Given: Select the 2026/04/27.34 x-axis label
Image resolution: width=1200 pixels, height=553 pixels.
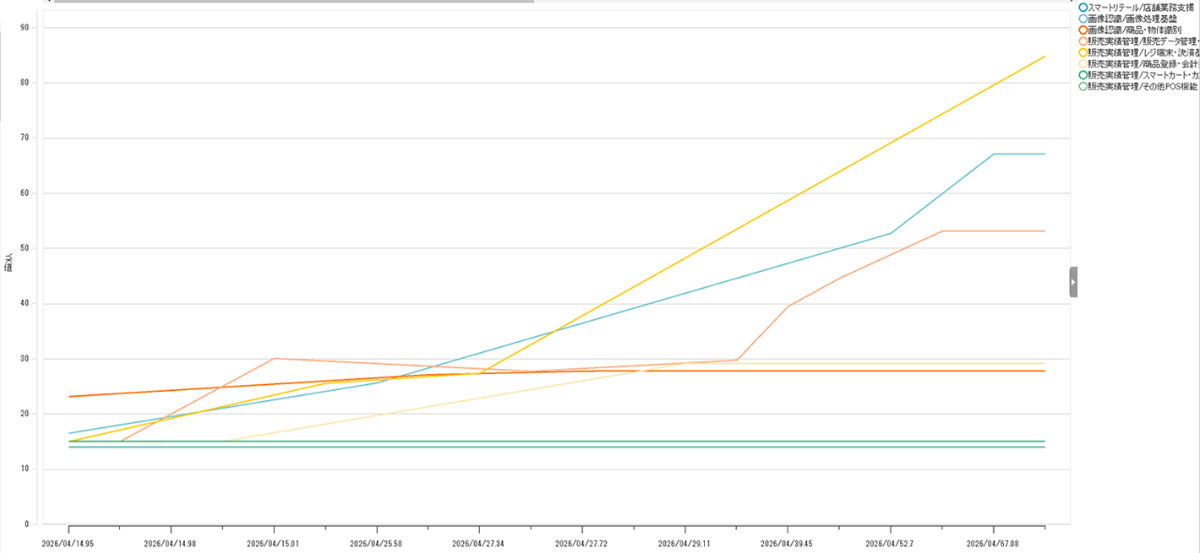Looking at the screenshot, I should click(x=479, y=542).
